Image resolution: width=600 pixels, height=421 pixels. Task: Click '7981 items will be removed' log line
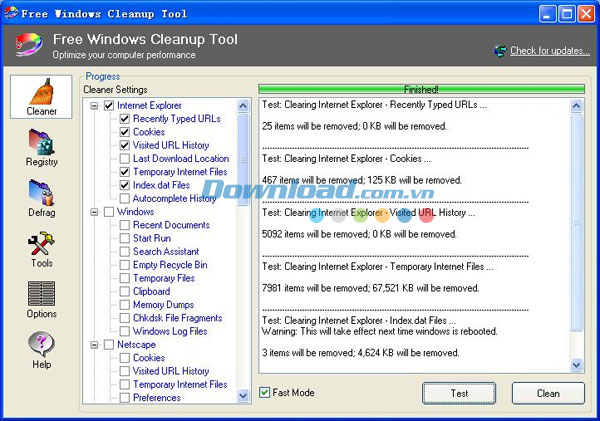[370, 288]
